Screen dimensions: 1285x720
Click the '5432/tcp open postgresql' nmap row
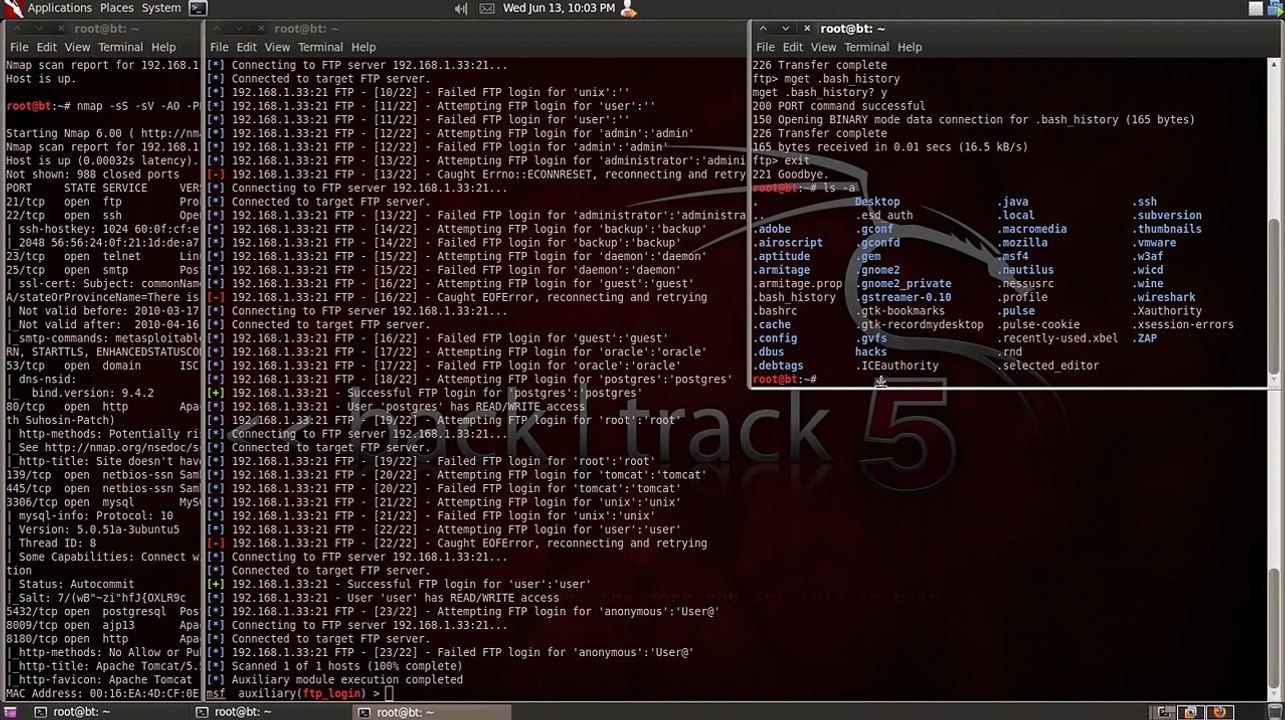pyautogui.click(x=102, y=611)
